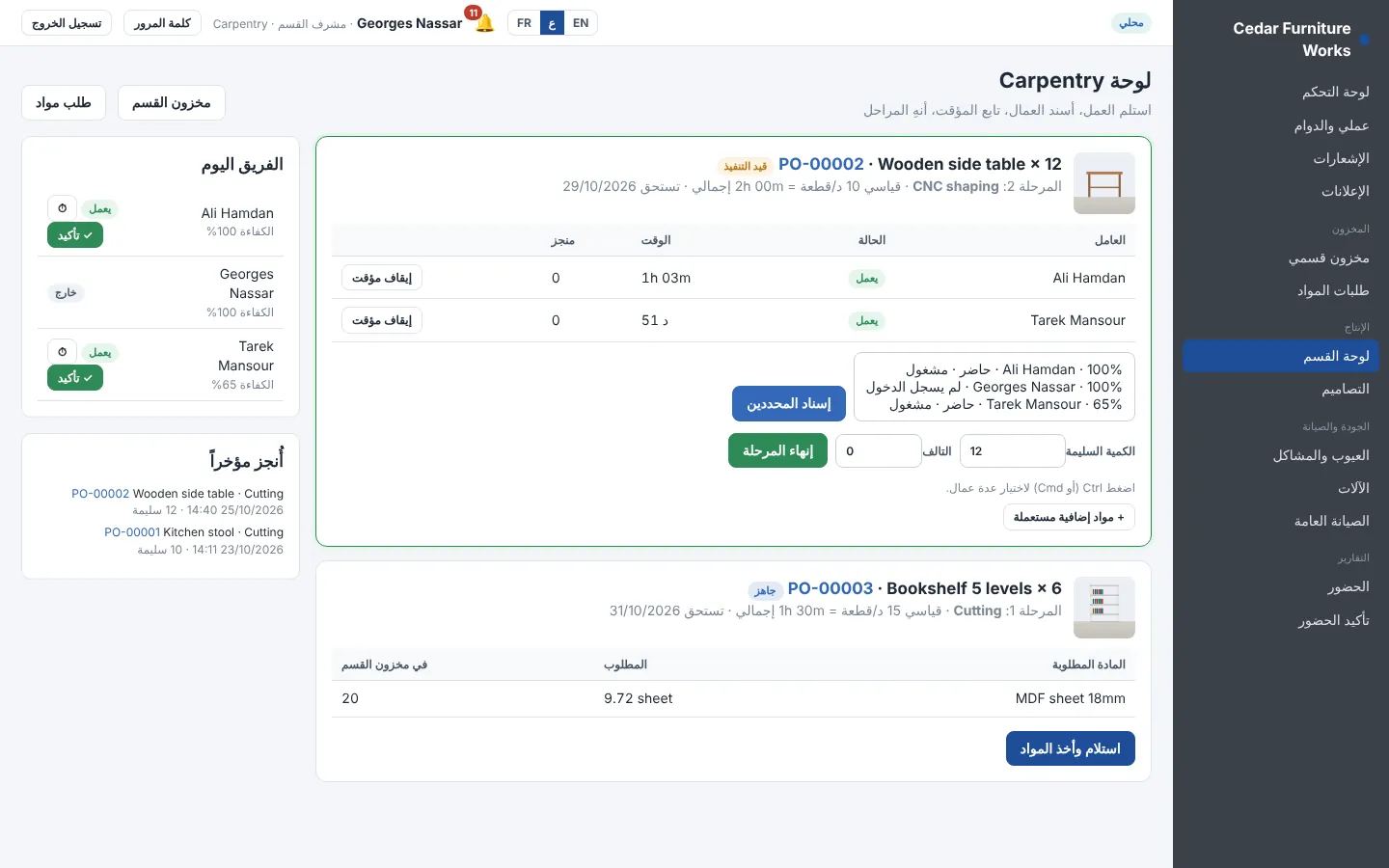The width and height of the screenshot is (1389, 868).
Task: Switch language to EN
Action: pos(581,23)
